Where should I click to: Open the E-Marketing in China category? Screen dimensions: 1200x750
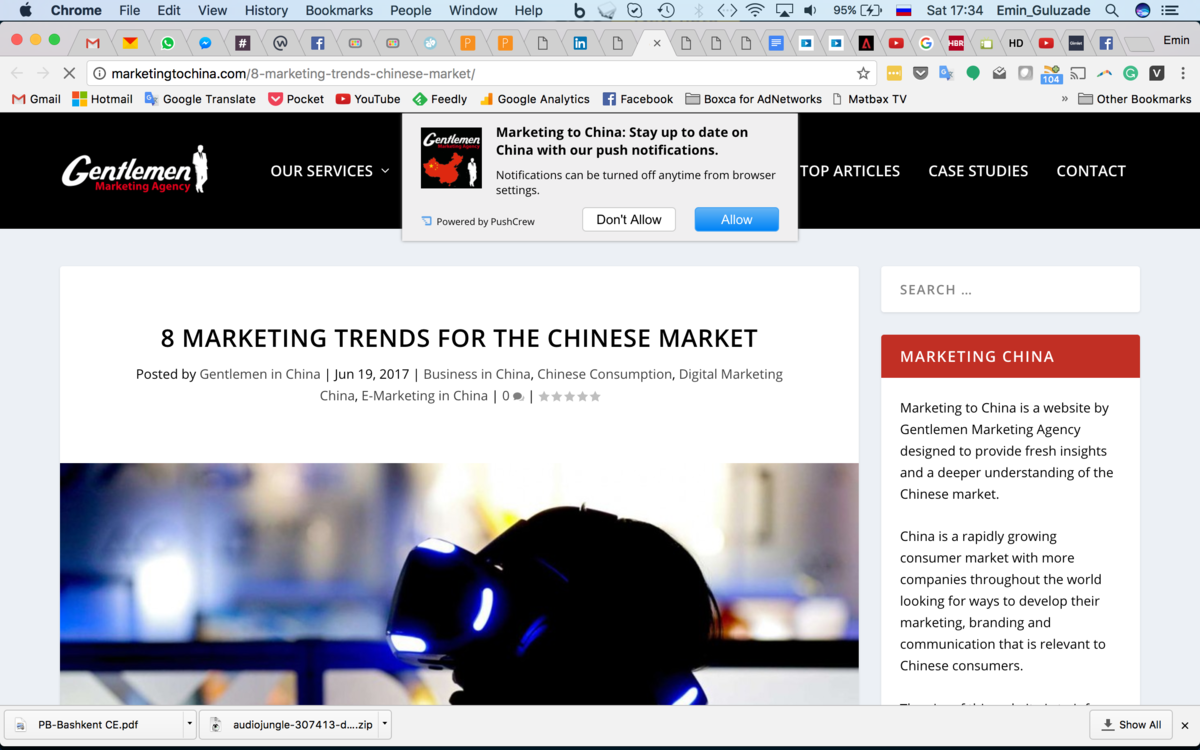(424, 396)
